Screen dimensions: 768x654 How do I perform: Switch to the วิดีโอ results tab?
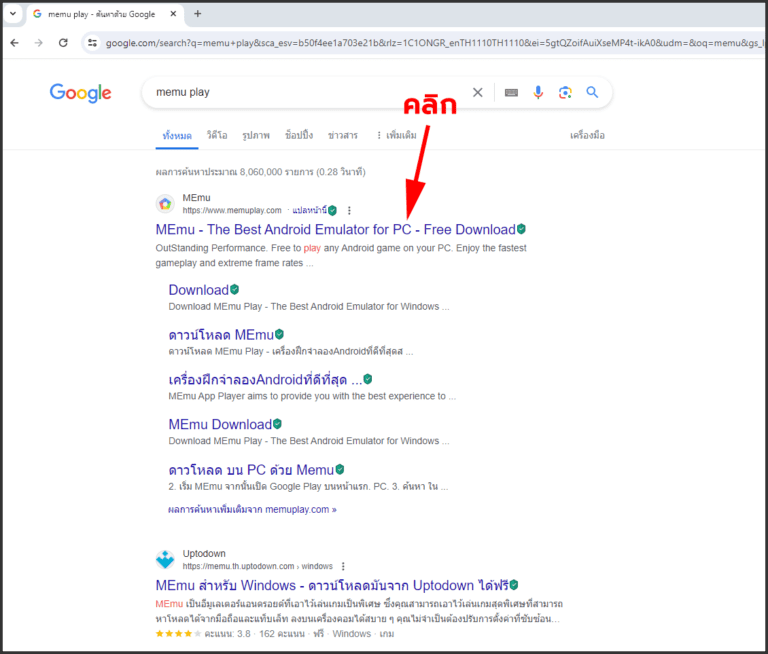tap(216, 135)
